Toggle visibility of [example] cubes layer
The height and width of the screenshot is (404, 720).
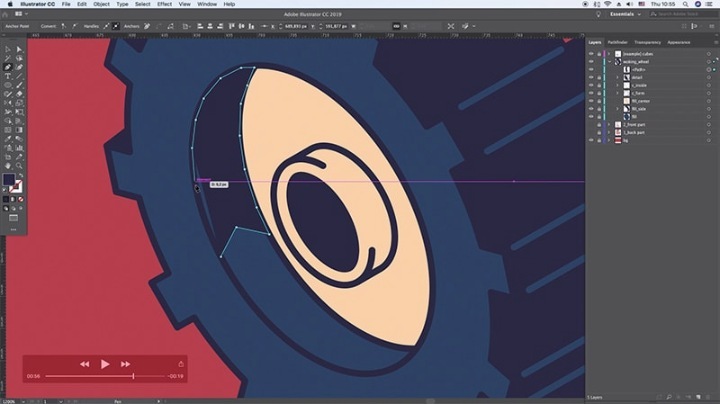(x=591, y=53)
